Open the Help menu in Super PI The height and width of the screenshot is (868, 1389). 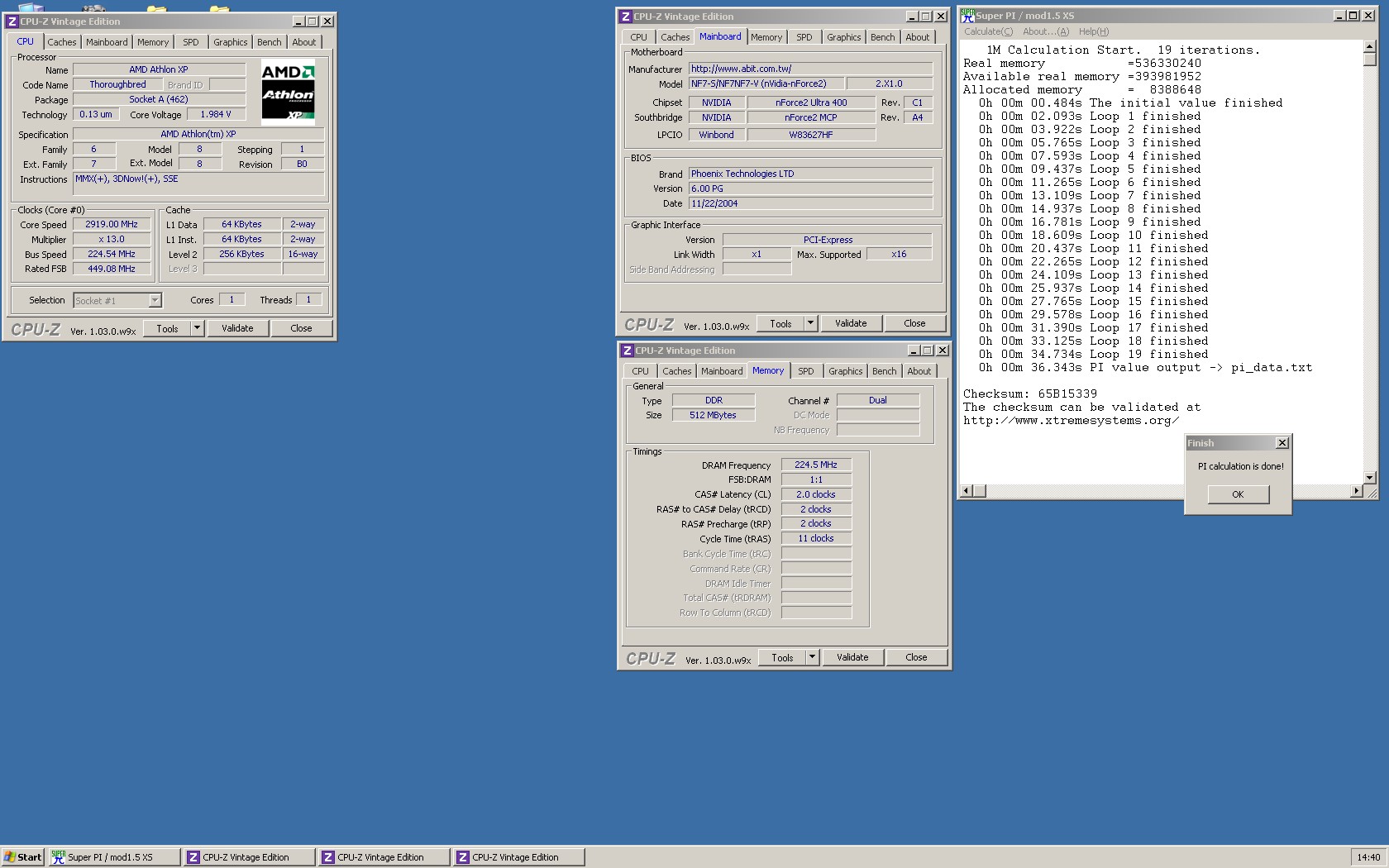click(x=1093, y=31)
